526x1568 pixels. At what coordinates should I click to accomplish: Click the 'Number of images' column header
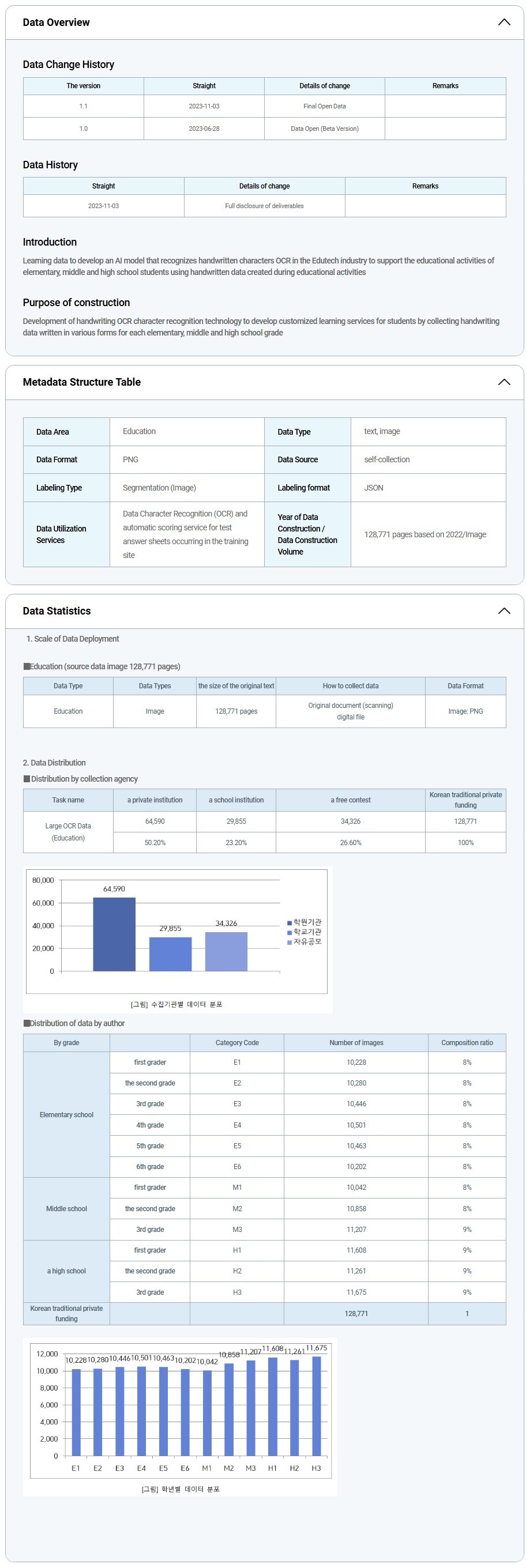356,1043
